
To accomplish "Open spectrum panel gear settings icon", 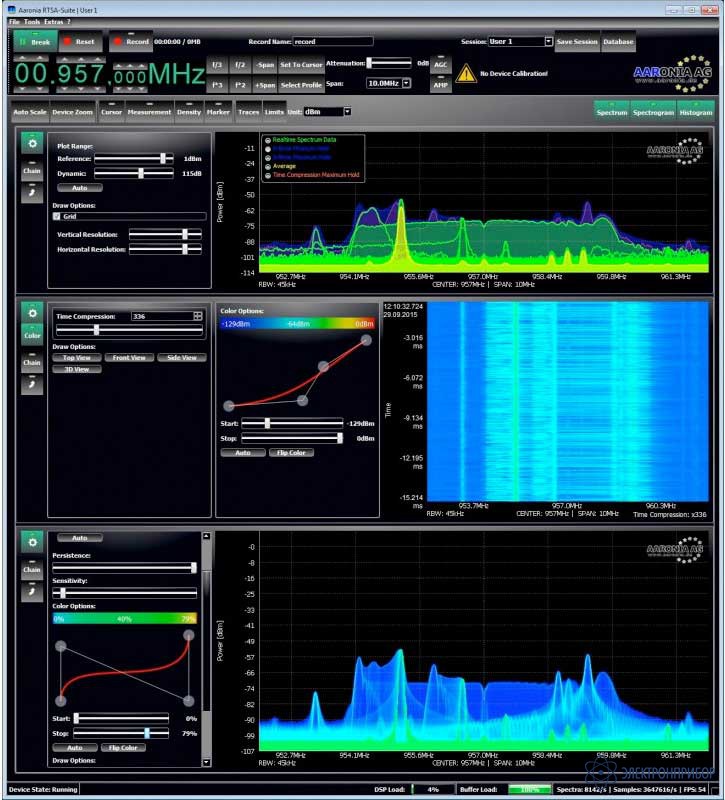I will [x=32, y=146].
